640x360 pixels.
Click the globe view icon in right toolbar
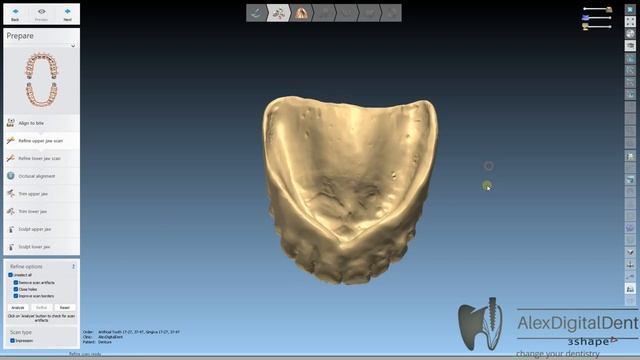tap(630, 33)
